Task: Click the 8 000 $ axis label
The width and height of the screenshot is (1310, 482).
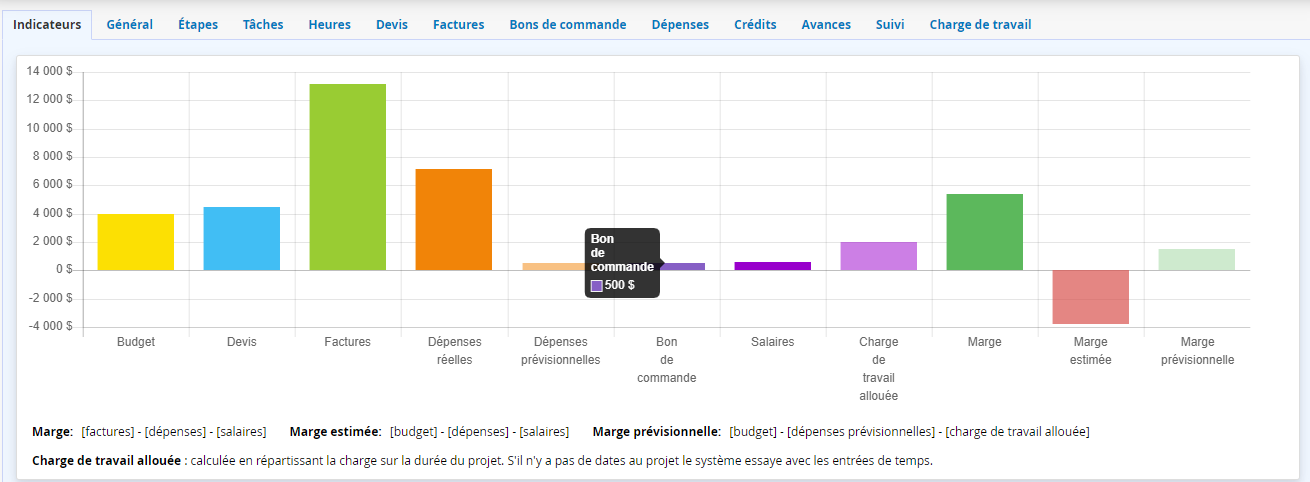Action: 53,156
